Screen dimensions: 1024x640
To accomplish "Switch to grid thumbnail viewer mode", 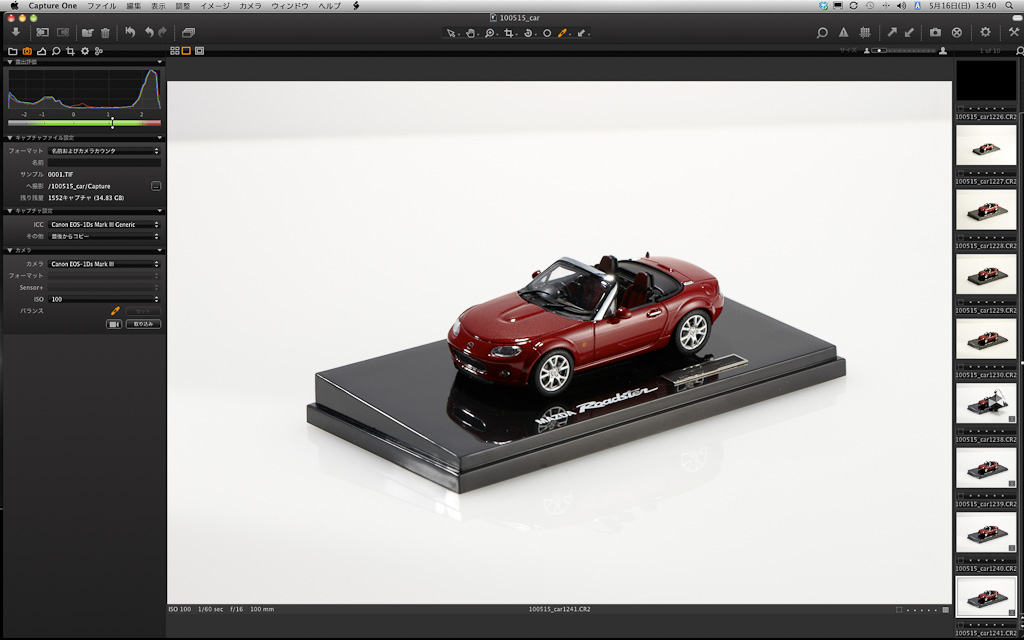I will coord(175,50).
